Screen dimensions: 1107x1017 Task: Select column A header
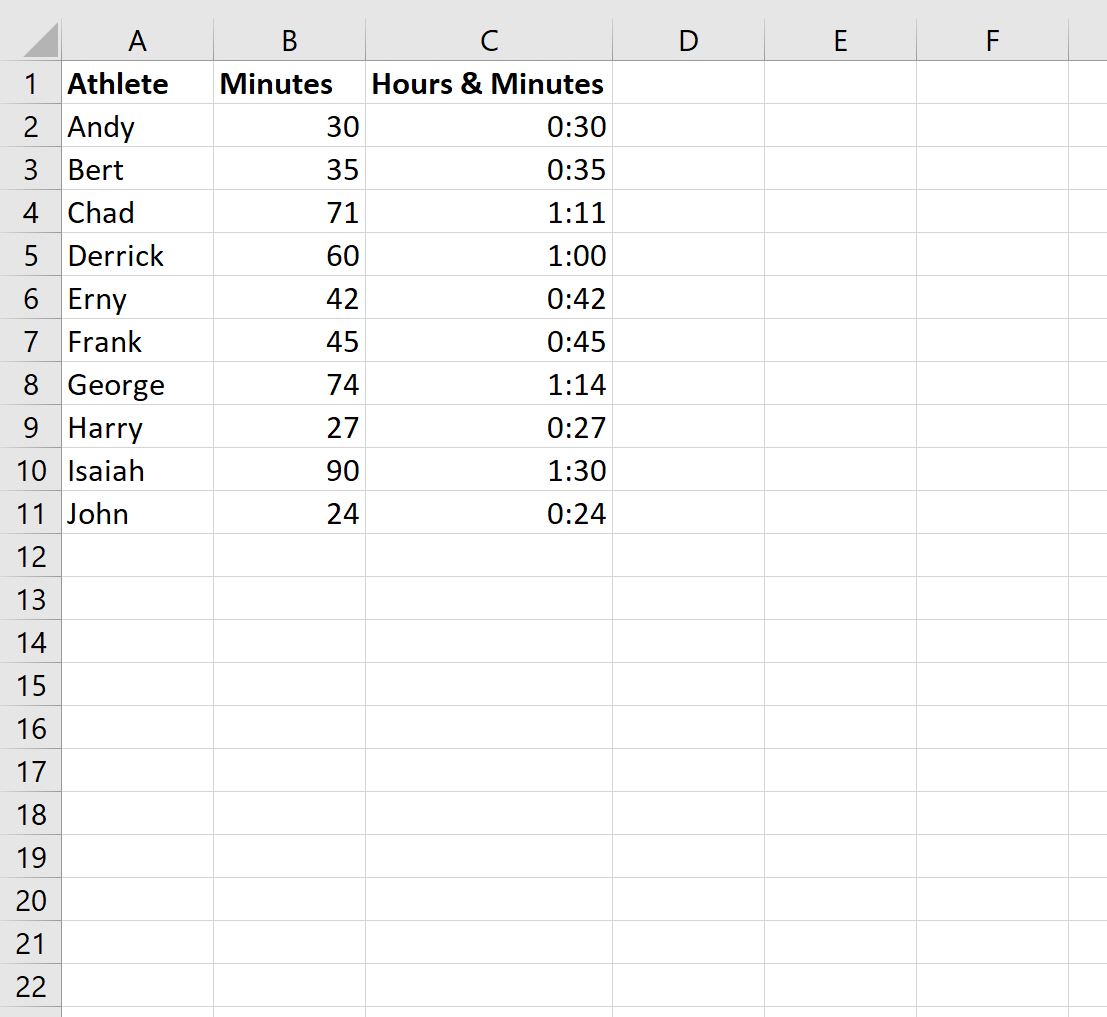click(137, 40)
